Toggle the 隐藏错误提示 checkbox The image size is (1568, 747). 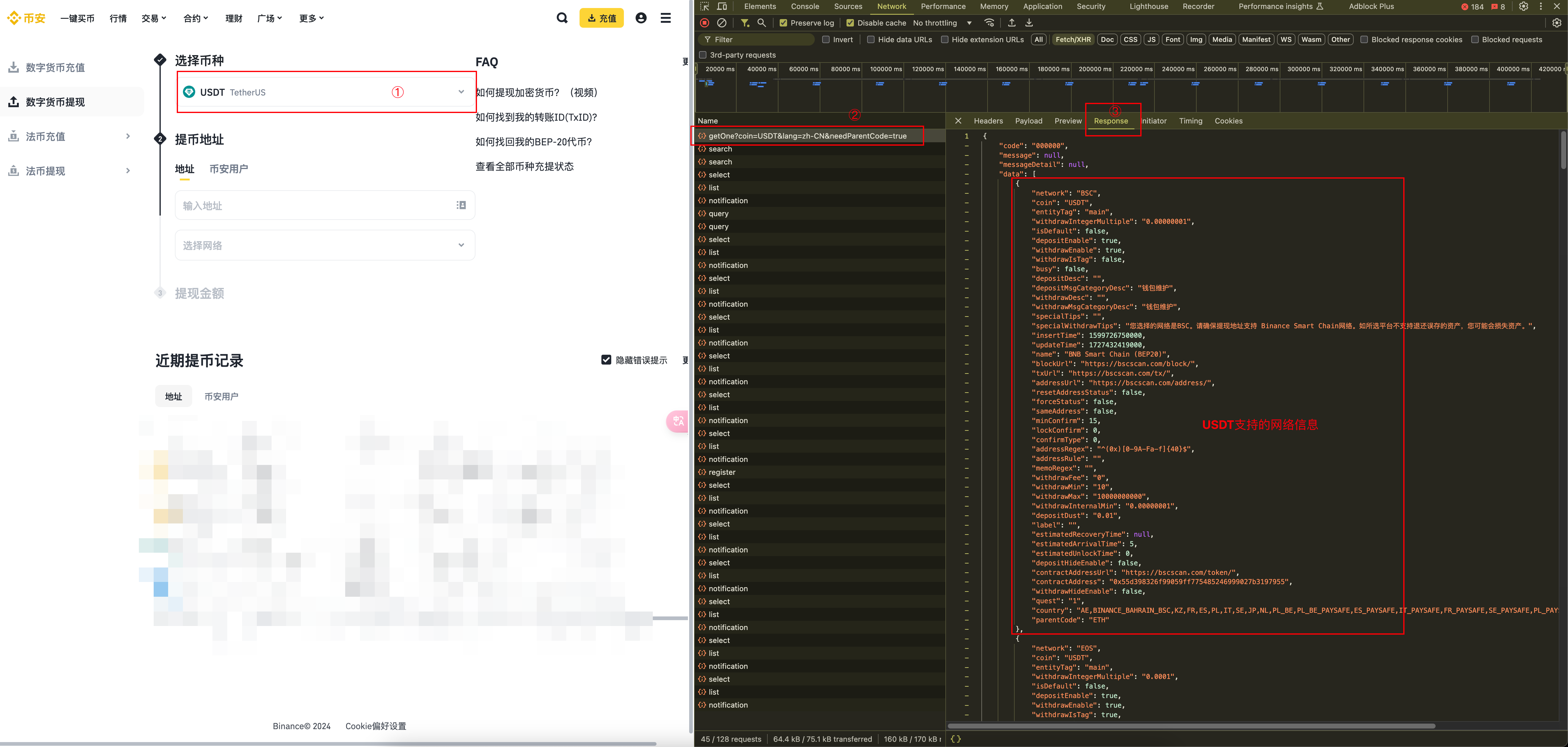606,360
